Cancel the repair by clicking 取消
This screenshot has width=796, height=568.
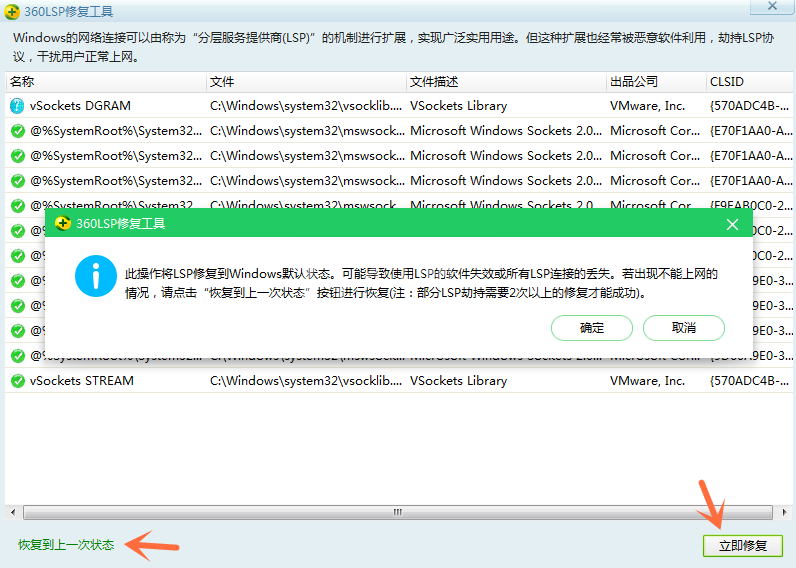coord(684,328)
